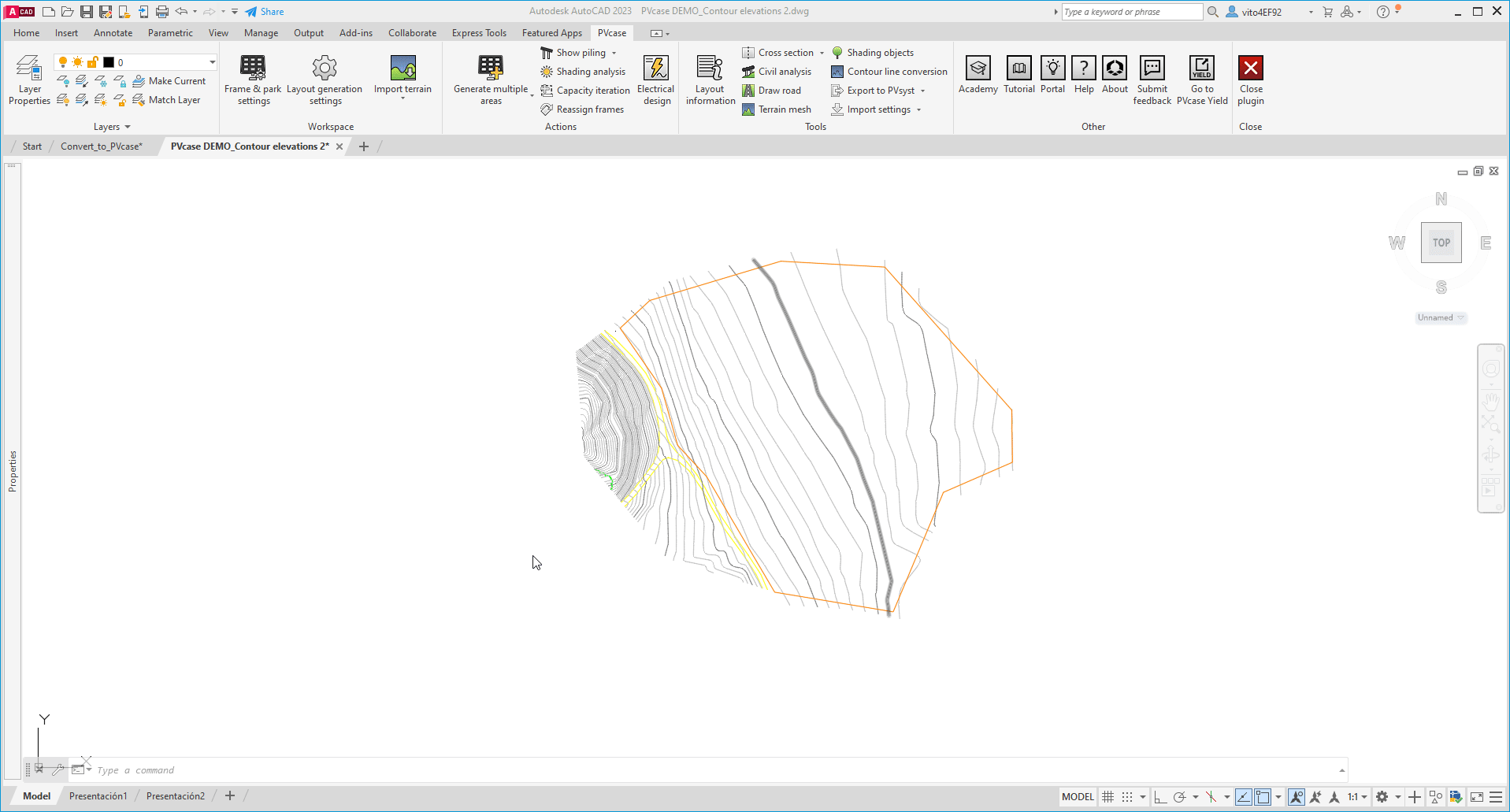Open Frame & park settings
The height and width of the screenshot is (812, 1510).
[252, 79]
